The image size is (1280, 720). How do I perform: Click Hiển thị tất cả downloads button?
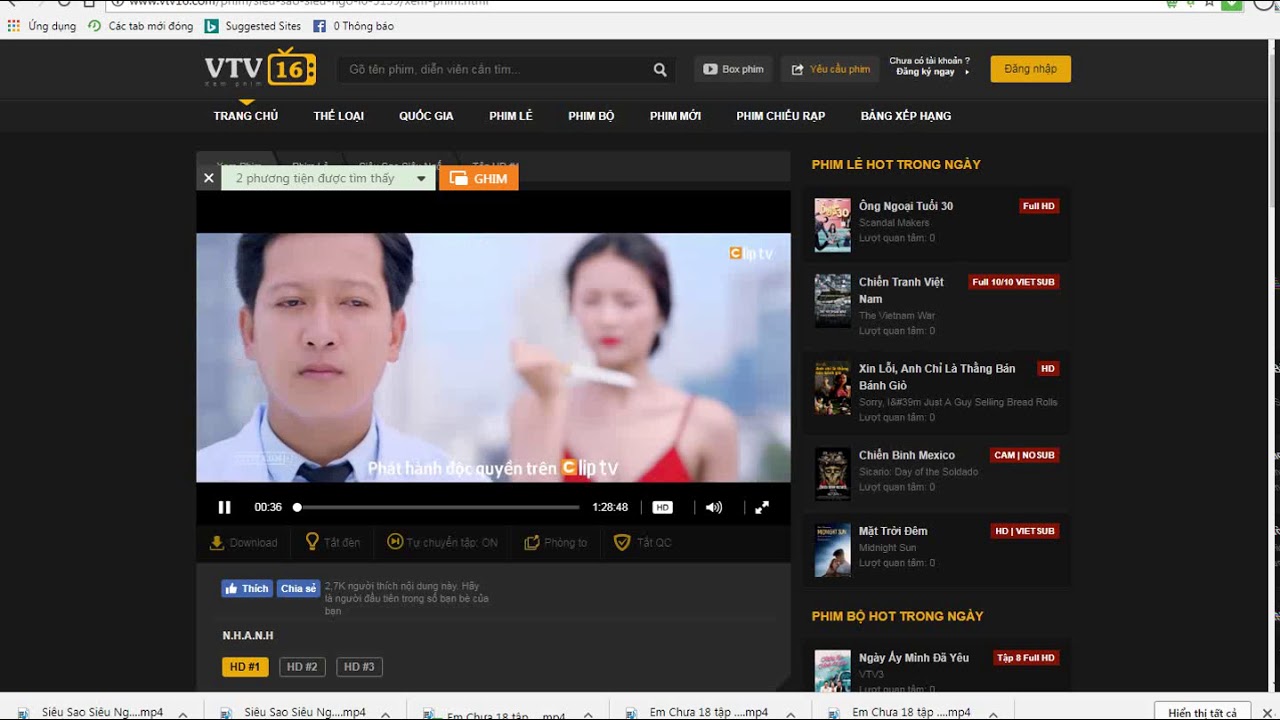click(x=1202, y=712)
